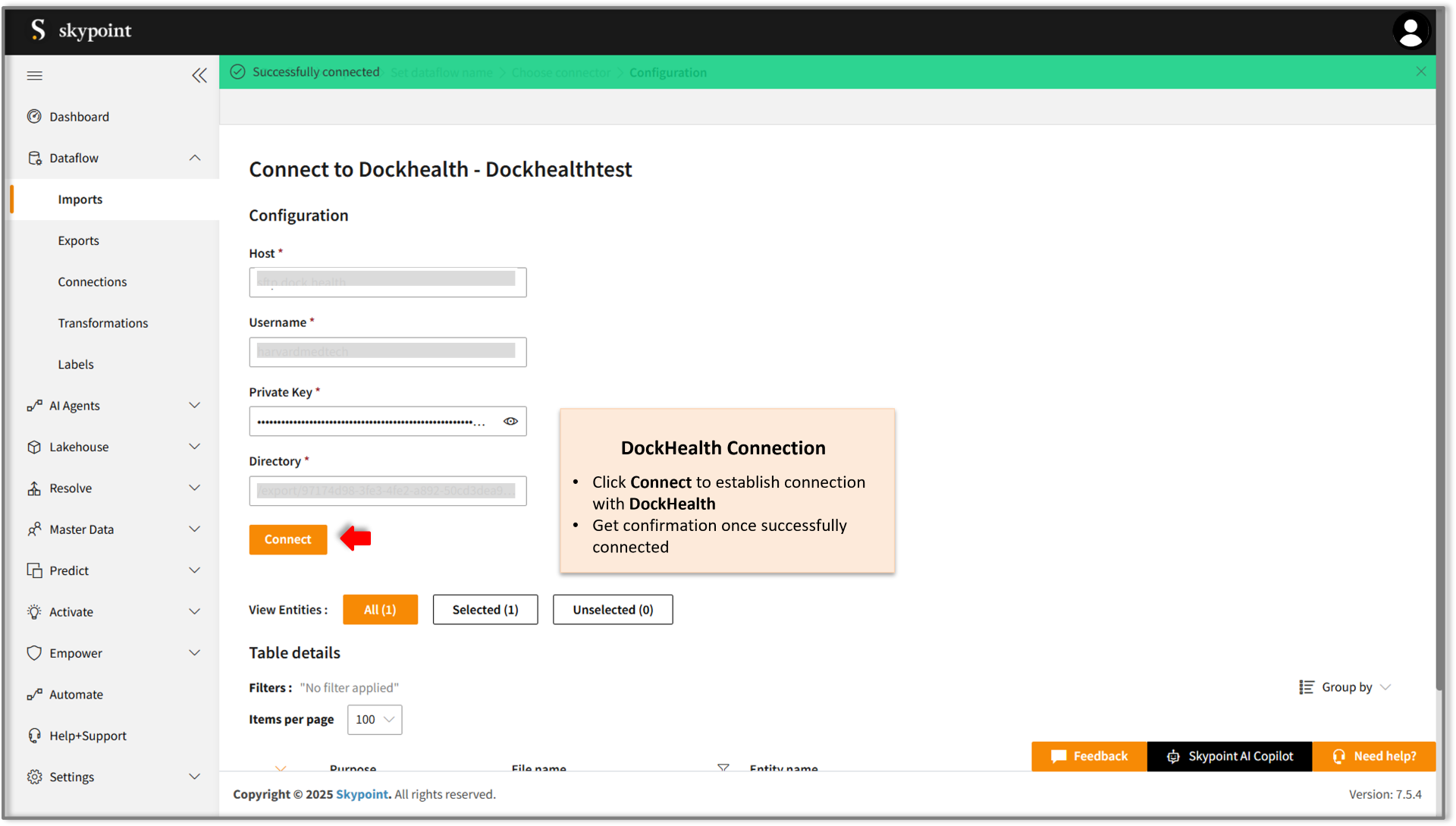This screenshot has width=1456, height=826.
Task: Click the Feedback button icon
Action: [1057, 756]
